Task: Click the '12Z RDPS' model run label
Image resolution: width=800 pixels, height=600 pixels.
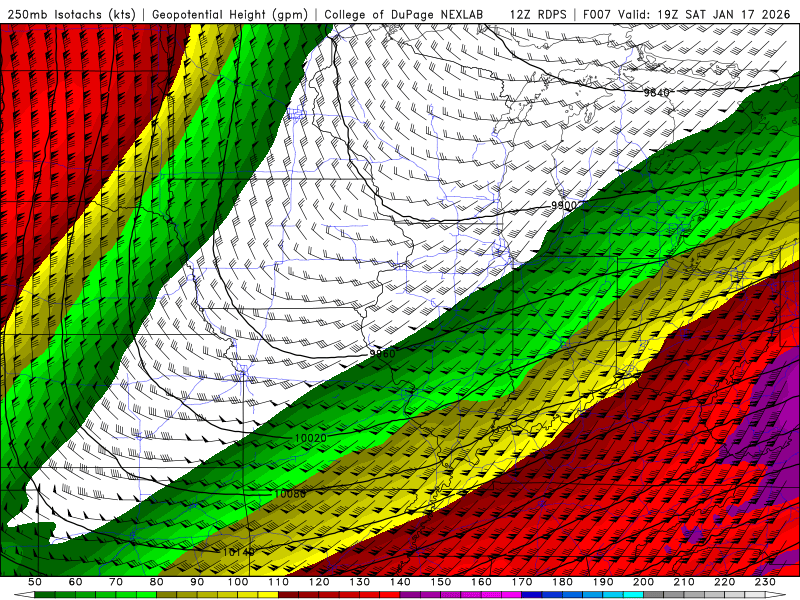Action: tap(538, 14)
